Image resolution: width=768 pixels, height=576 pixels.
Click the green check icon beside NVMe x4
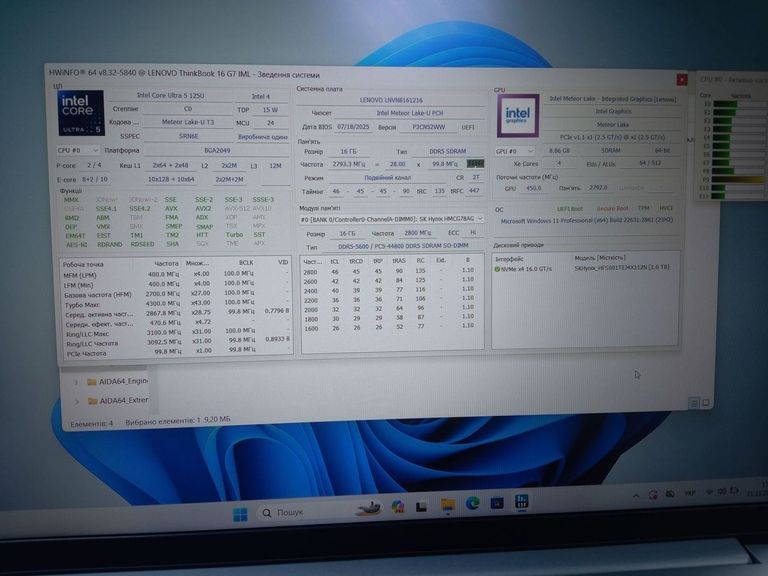click(x=497, y=269)
